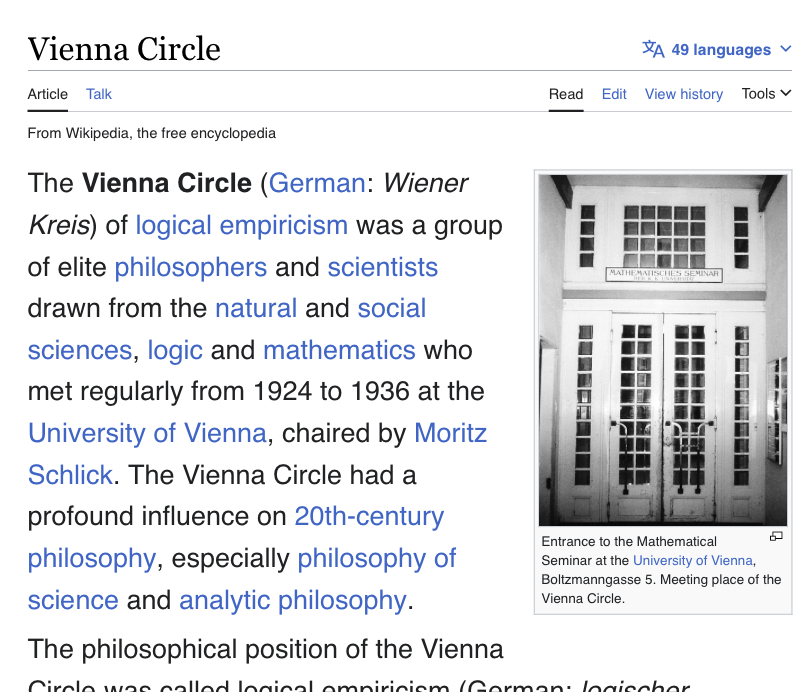This screenshot has height=692, width=807.
Task: Click the analytic philosophy link
Action: 291,600
